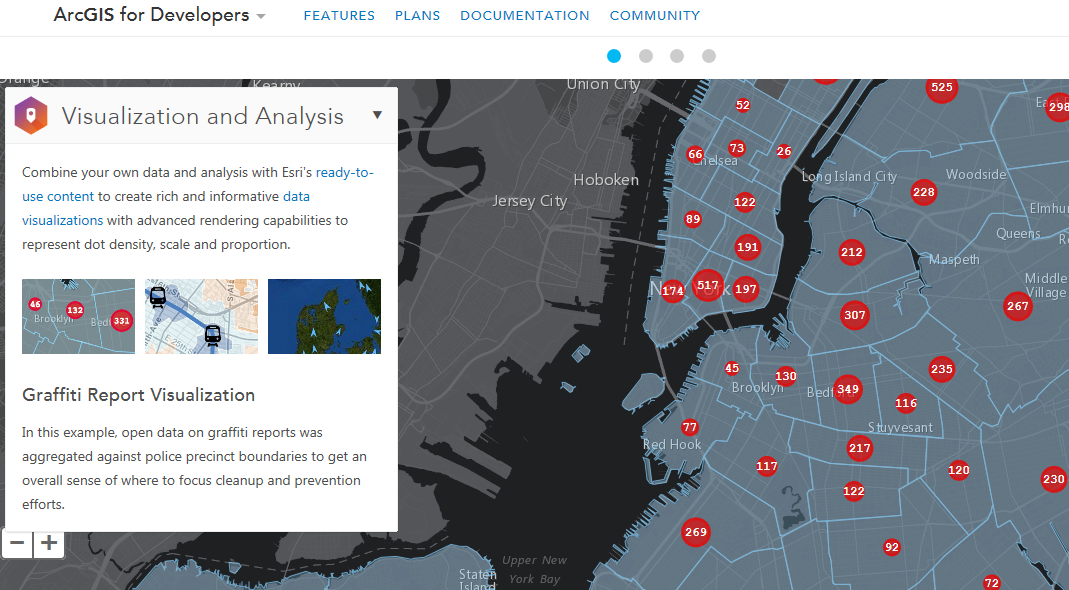This screenshot has width=1069, height=590.
Task: Click the 52 cluster marker
Action: point(743,105)
